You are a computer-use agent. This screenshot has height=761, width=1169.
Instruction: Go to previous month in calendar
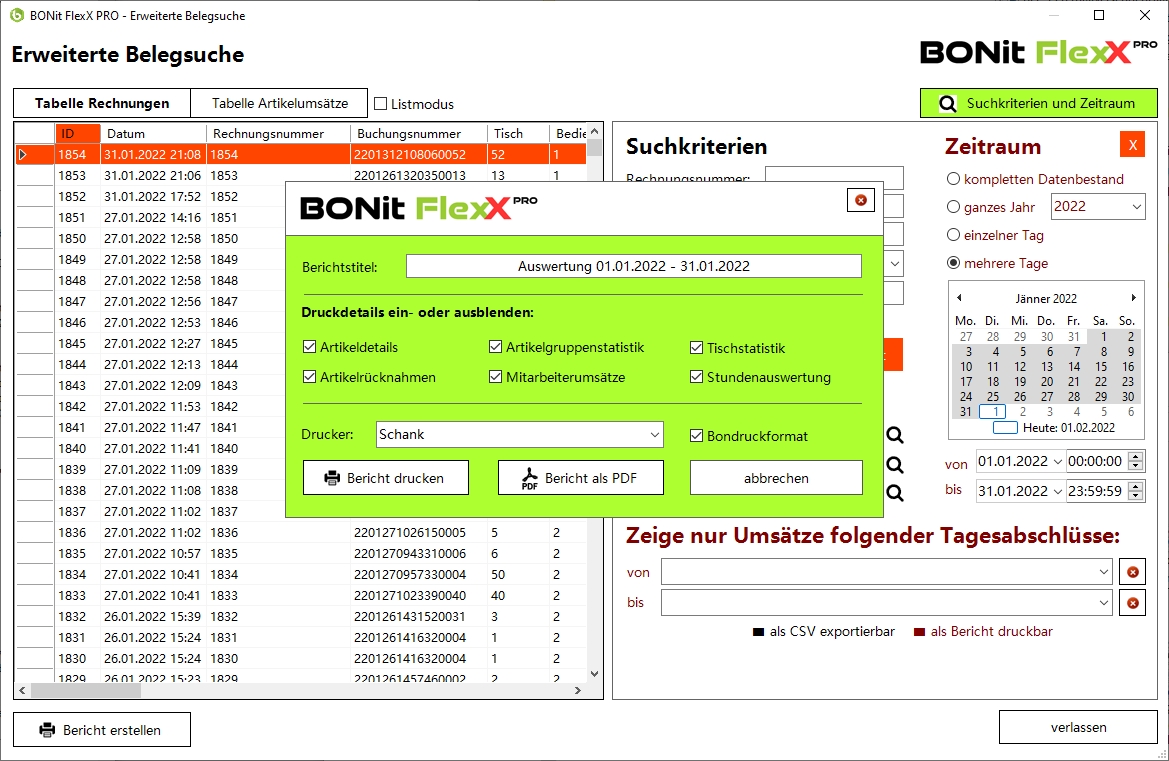[x=959, y=298]
